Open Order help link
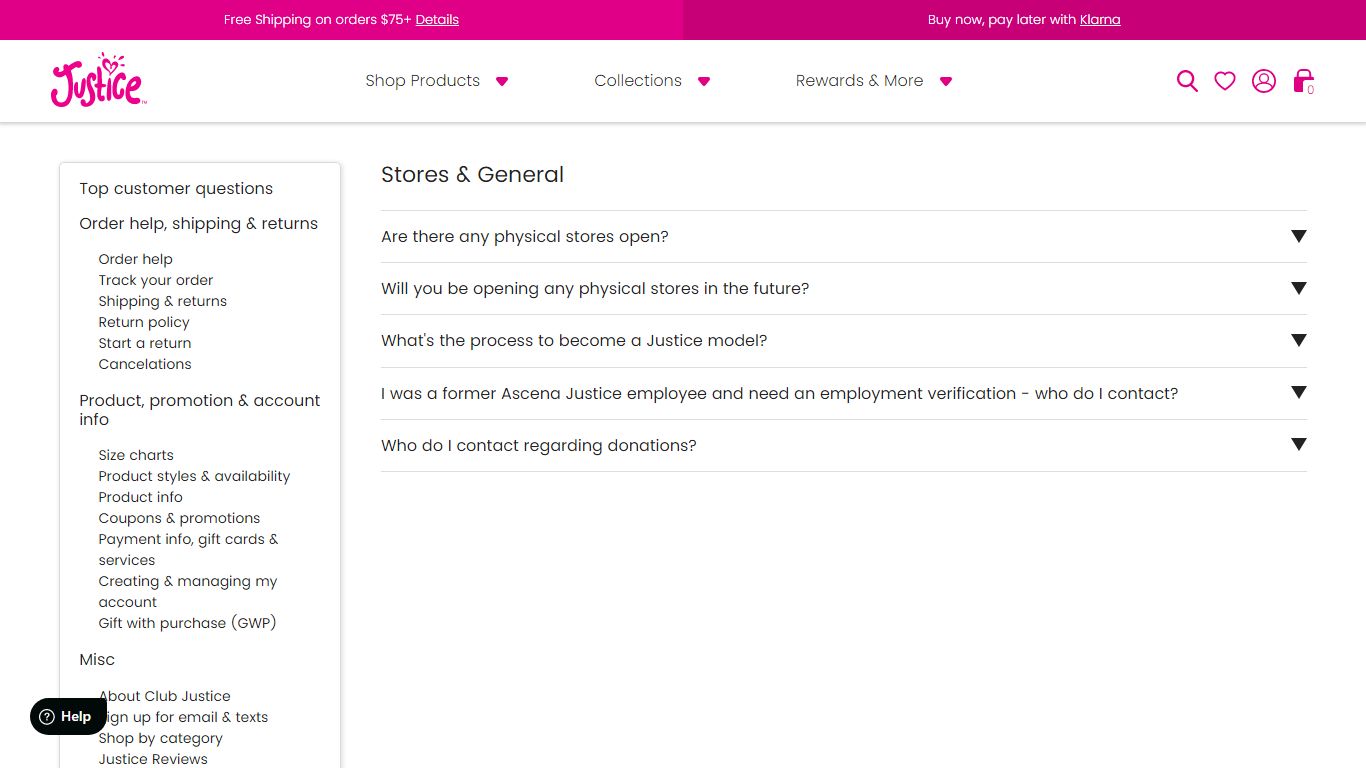The image size is (1366, 768). tap(135, 259)
